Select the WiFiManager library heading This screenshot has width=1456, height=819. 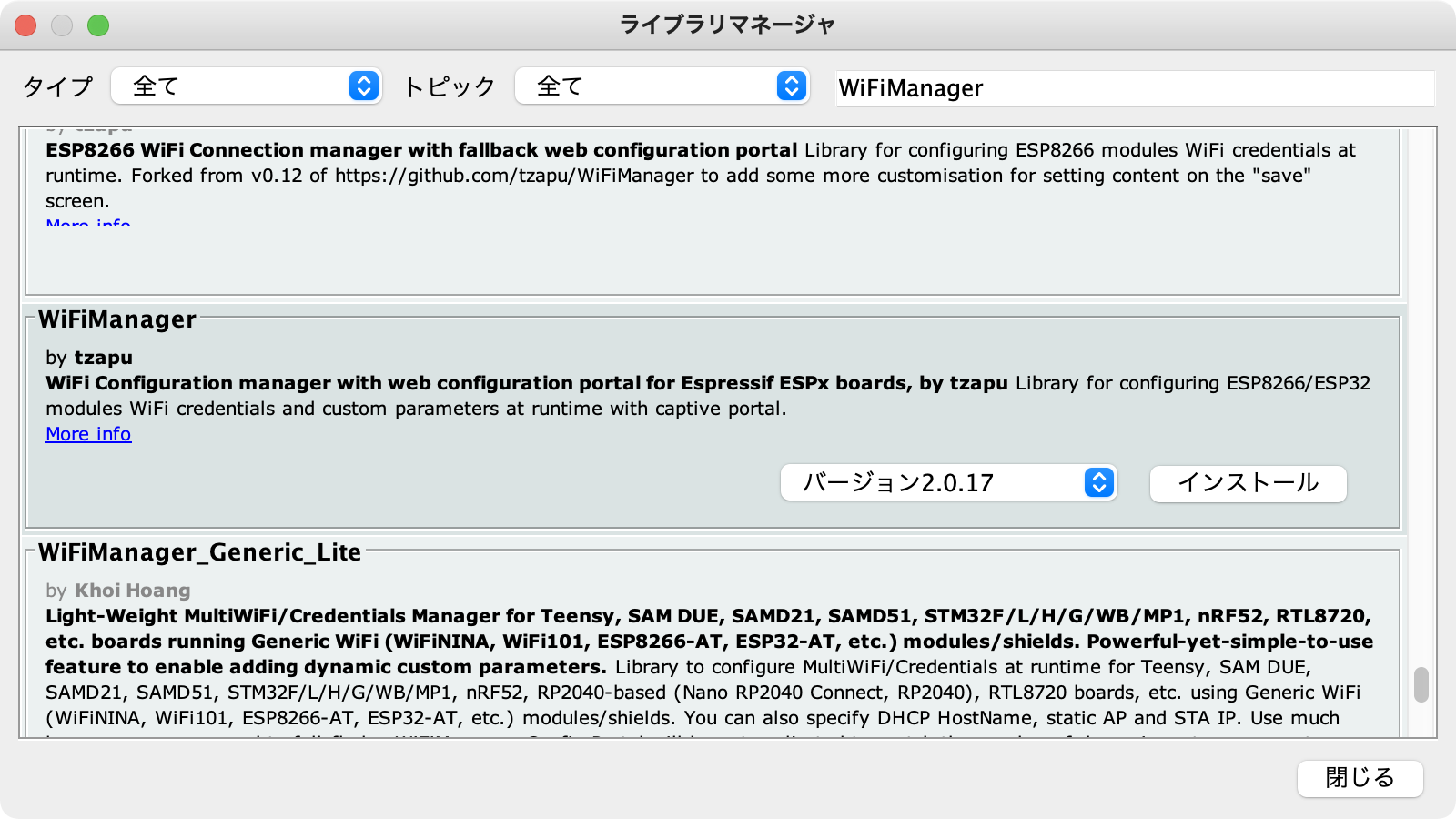click(117, 319)
